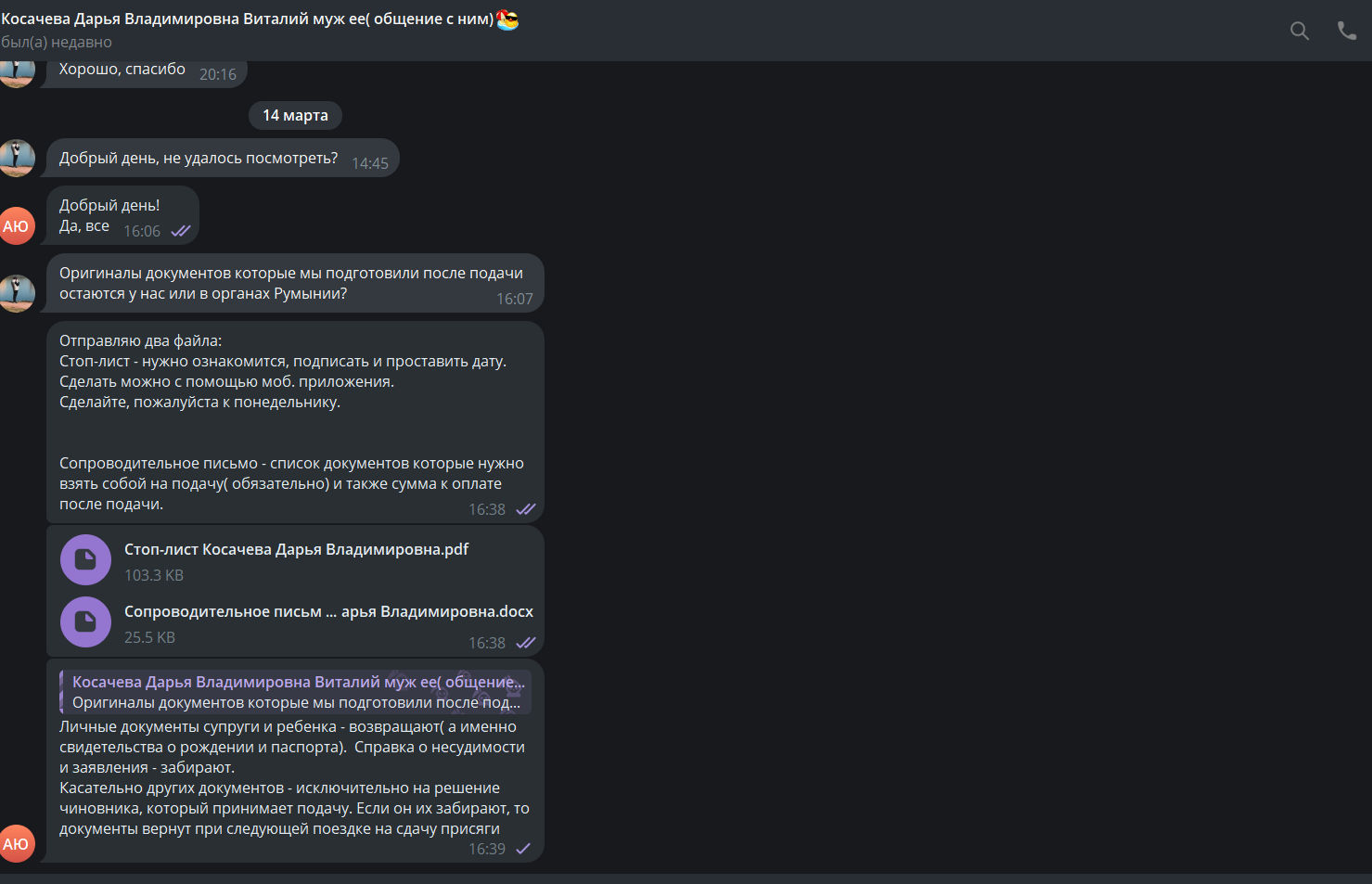
Task: Click the emoji in the chat title
Action: point(507,19)
